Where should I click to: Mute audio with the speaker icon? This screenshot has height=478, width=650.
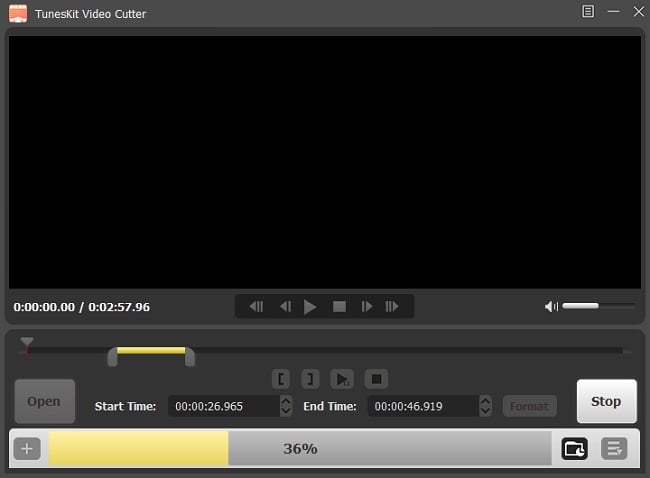551,306
